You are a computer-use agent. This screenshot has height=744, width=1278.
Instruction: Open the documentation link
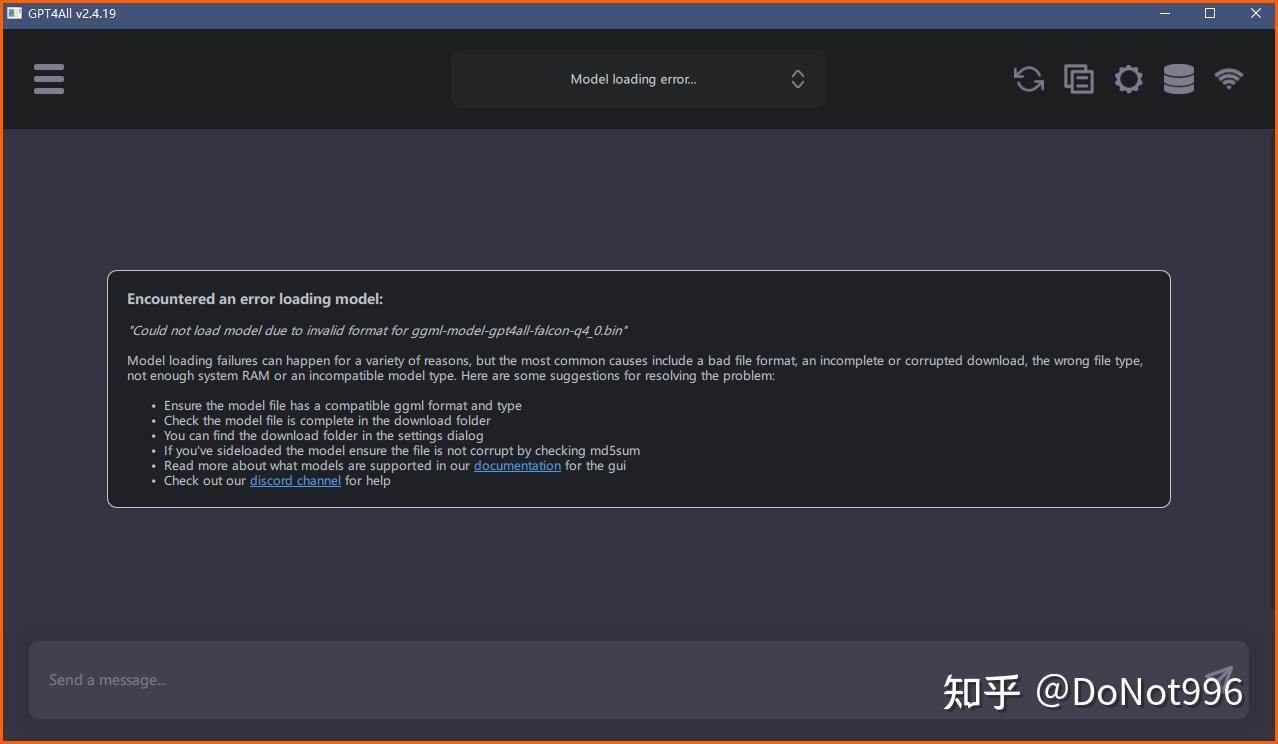tap(517, 465)
